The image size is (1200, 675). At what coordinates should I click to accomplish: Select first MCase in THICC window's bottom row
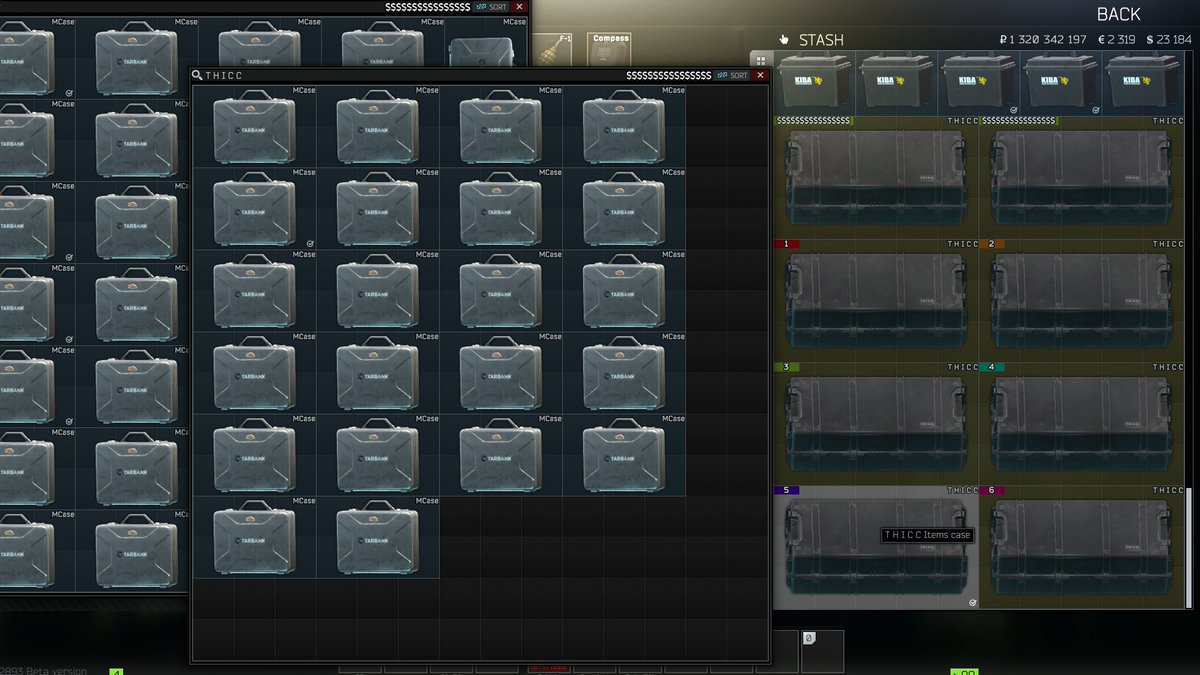tap(255, 537)
